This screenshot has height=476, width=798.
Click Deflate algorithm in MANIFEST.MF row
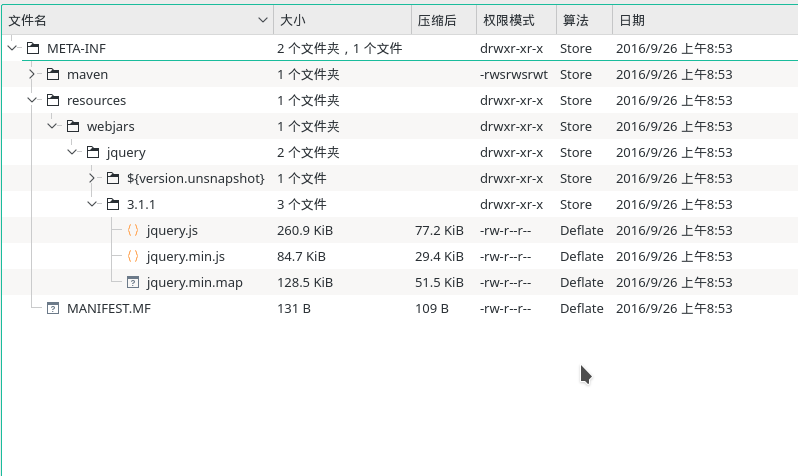pos(582,308)
